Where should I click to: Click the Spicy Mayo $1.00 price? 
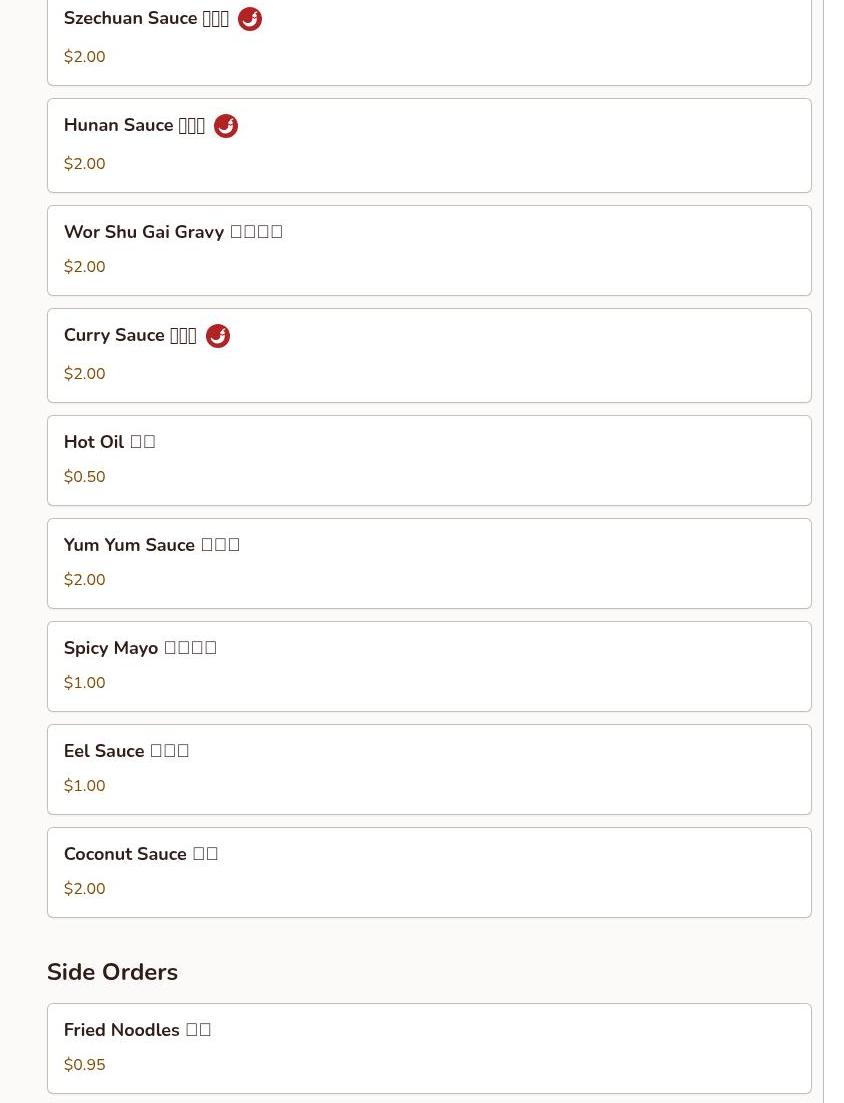[84, 683]
